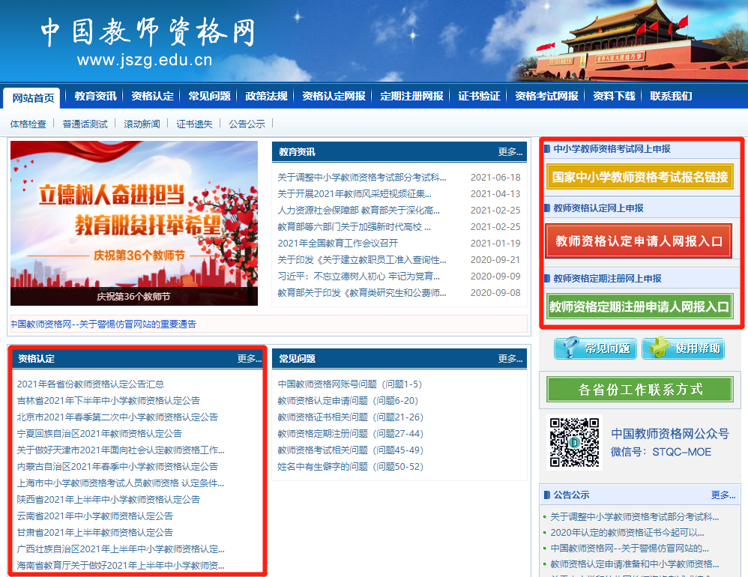Image resolution: width=748 pixels, height=577 pixels.
Task: Open 教师资格定期注册申请人网报入口 green button
Action: pos(641,306)
